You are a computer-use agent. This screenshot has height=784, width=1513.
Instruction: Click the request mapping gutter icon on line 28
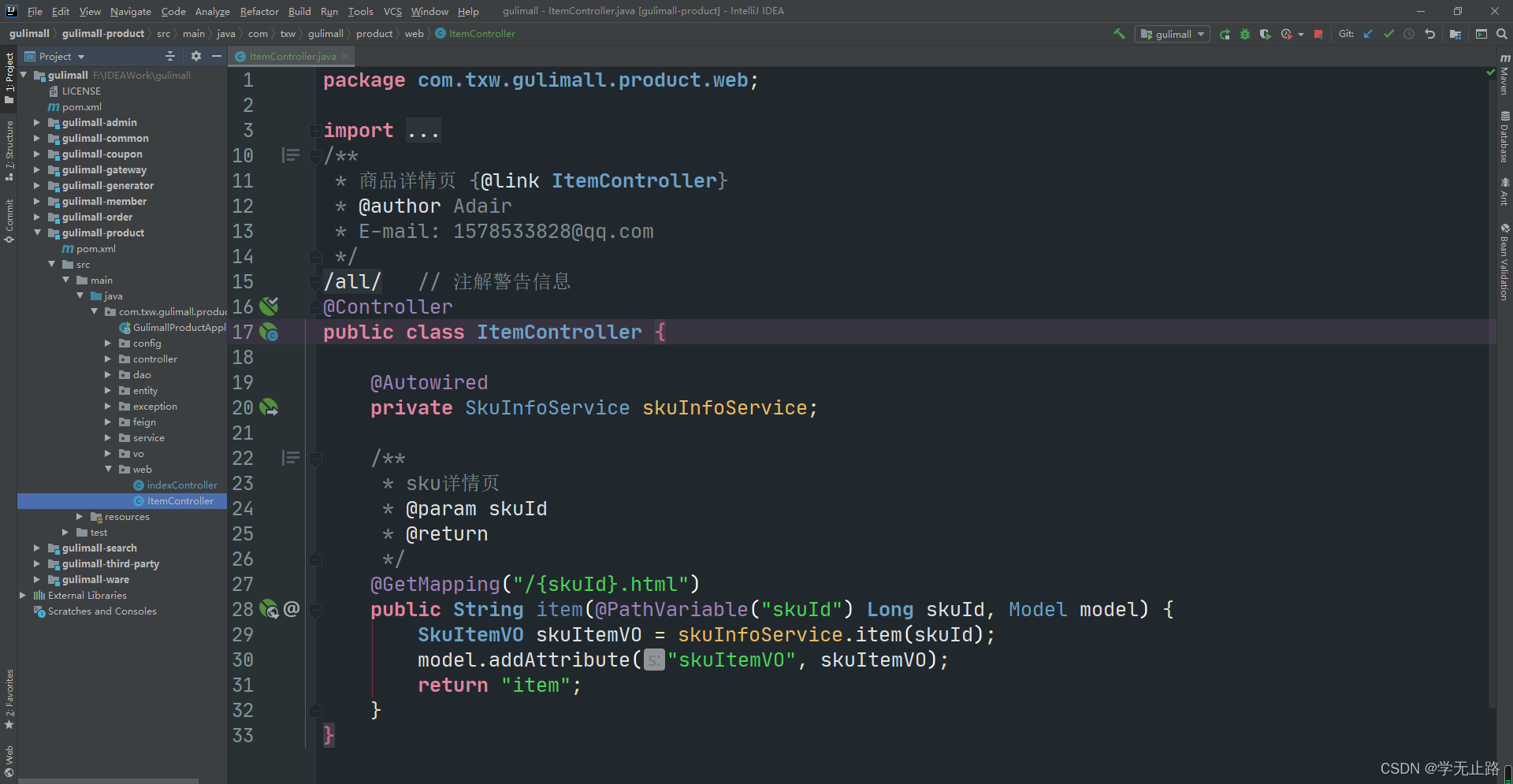(269, 608)
